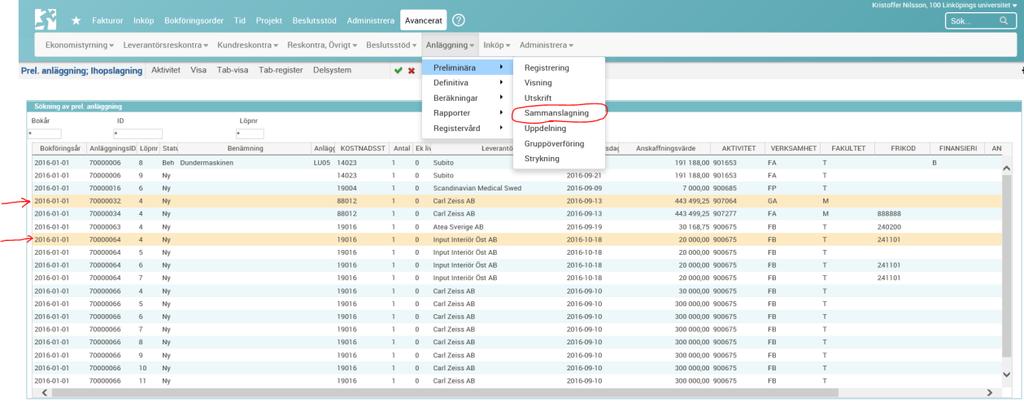The width and height of the screenshot is (1024, 407).
Task: Choose Visning from the submenu
Action: [538, 82]
